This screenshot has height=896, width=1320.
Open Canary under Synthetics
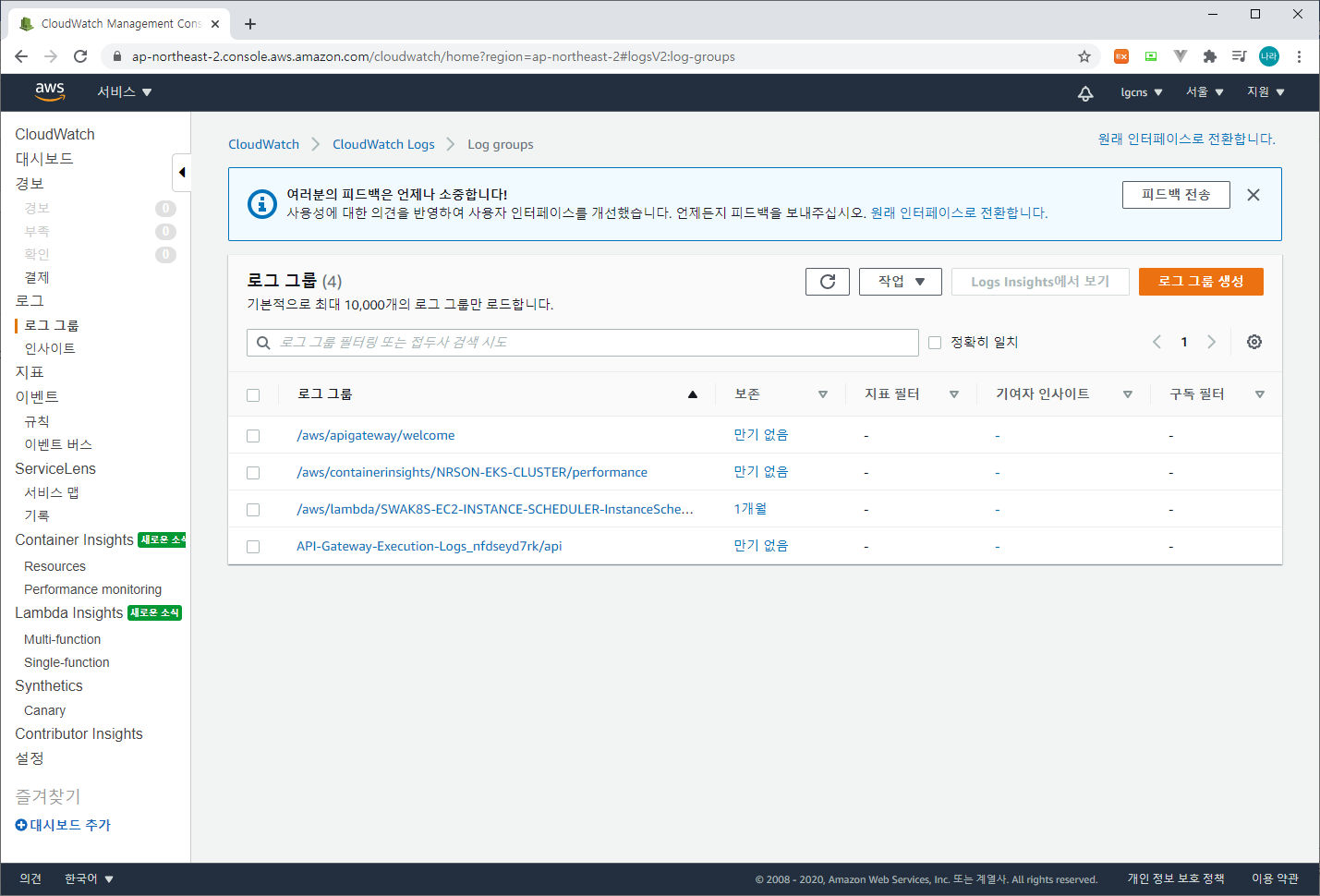click(x=44, y=710)
